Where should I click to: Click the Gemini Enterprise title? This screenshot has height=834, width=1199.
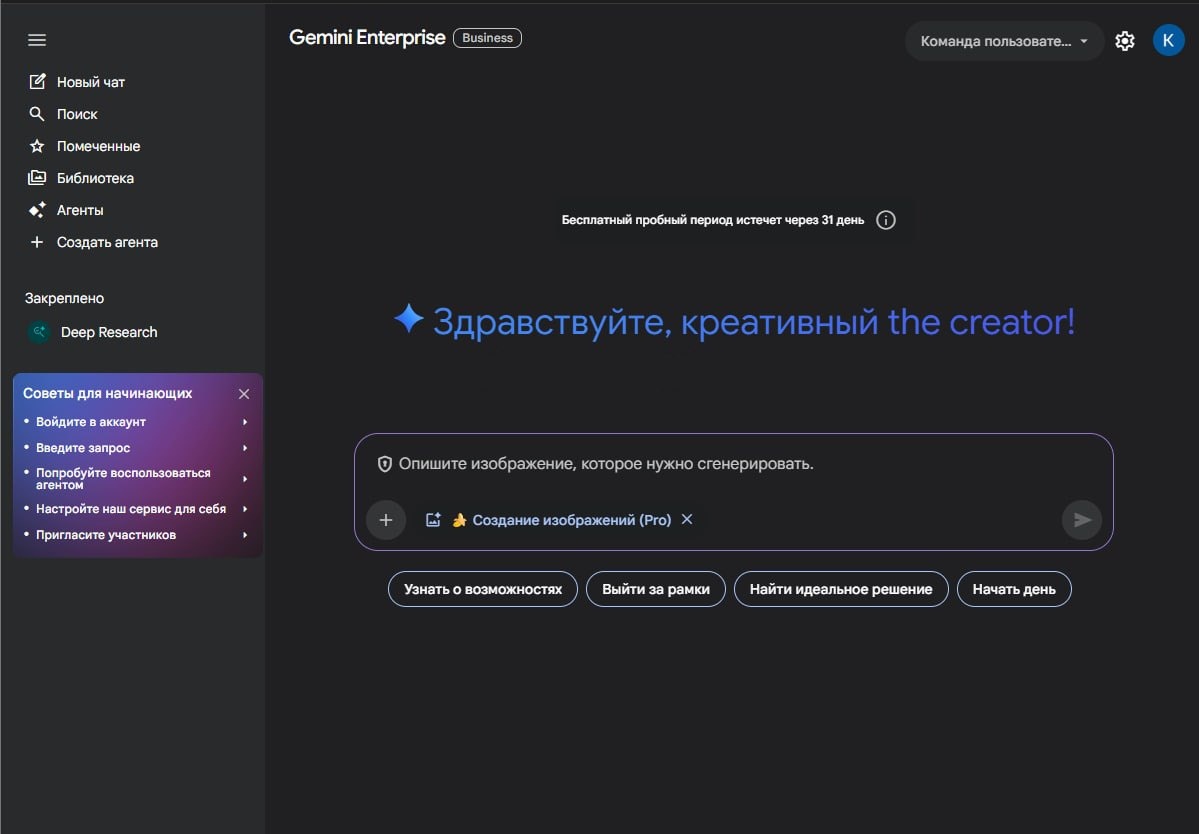[367, 37]
